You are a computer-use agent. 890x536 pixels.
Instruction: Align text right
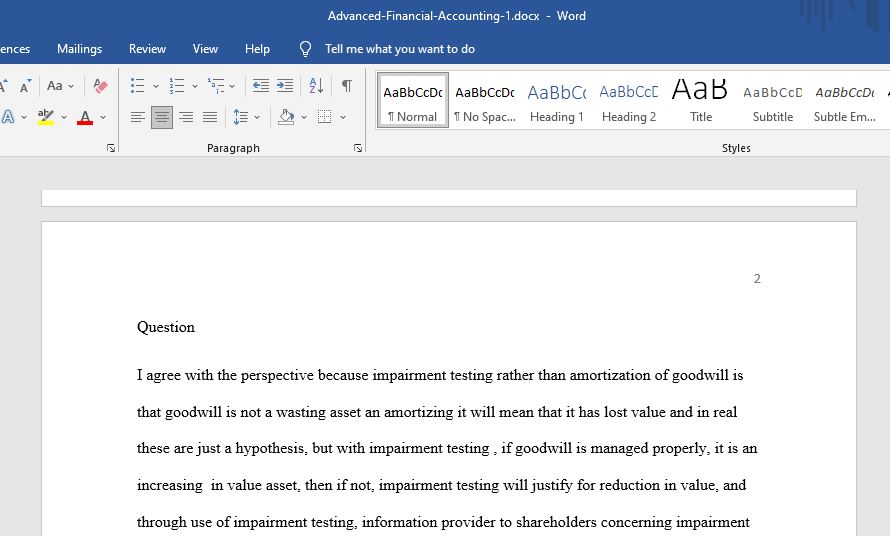(x=186, y=117)
